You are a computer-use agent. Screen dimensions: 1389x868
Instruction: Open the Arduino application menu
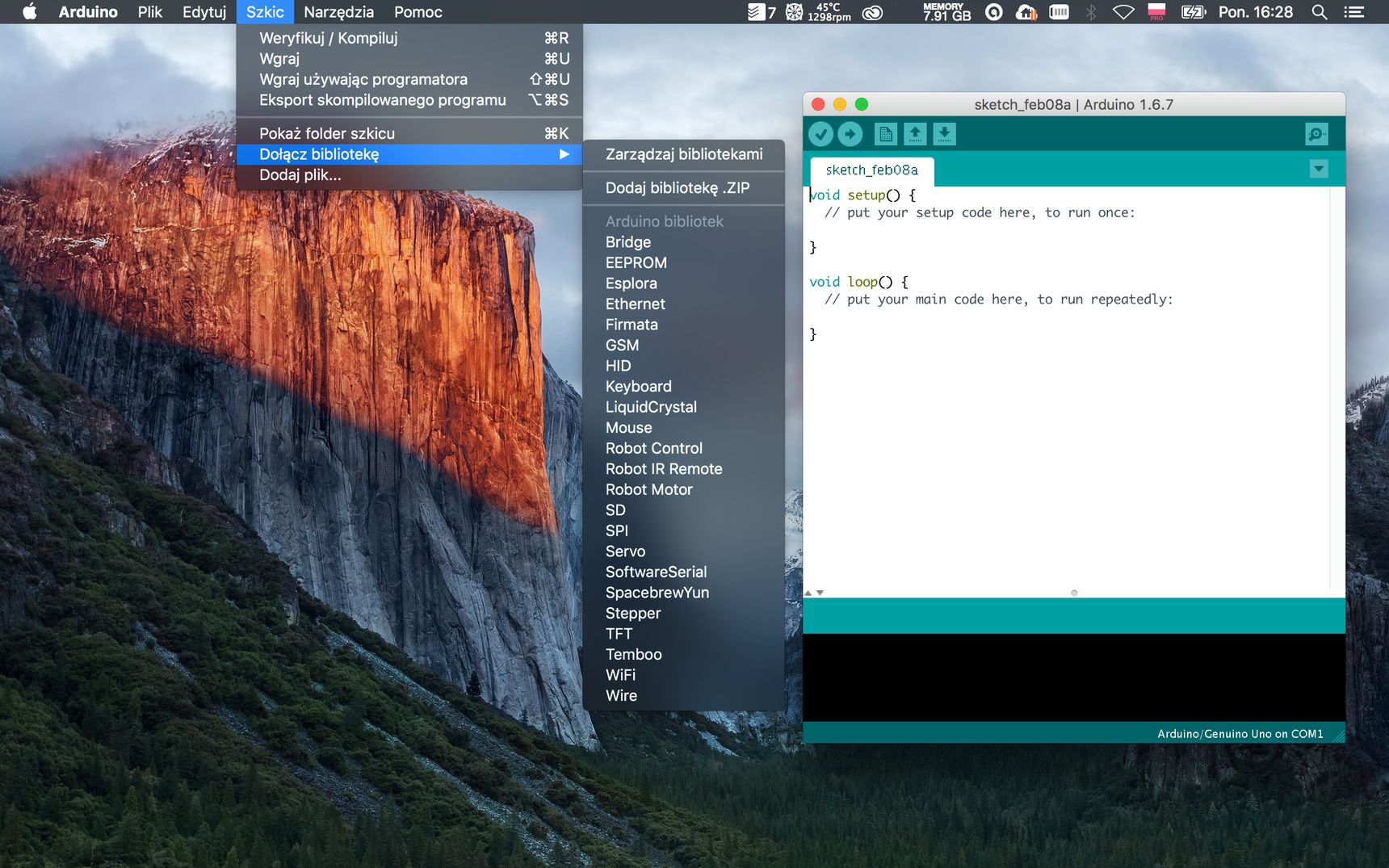point(88,12)
